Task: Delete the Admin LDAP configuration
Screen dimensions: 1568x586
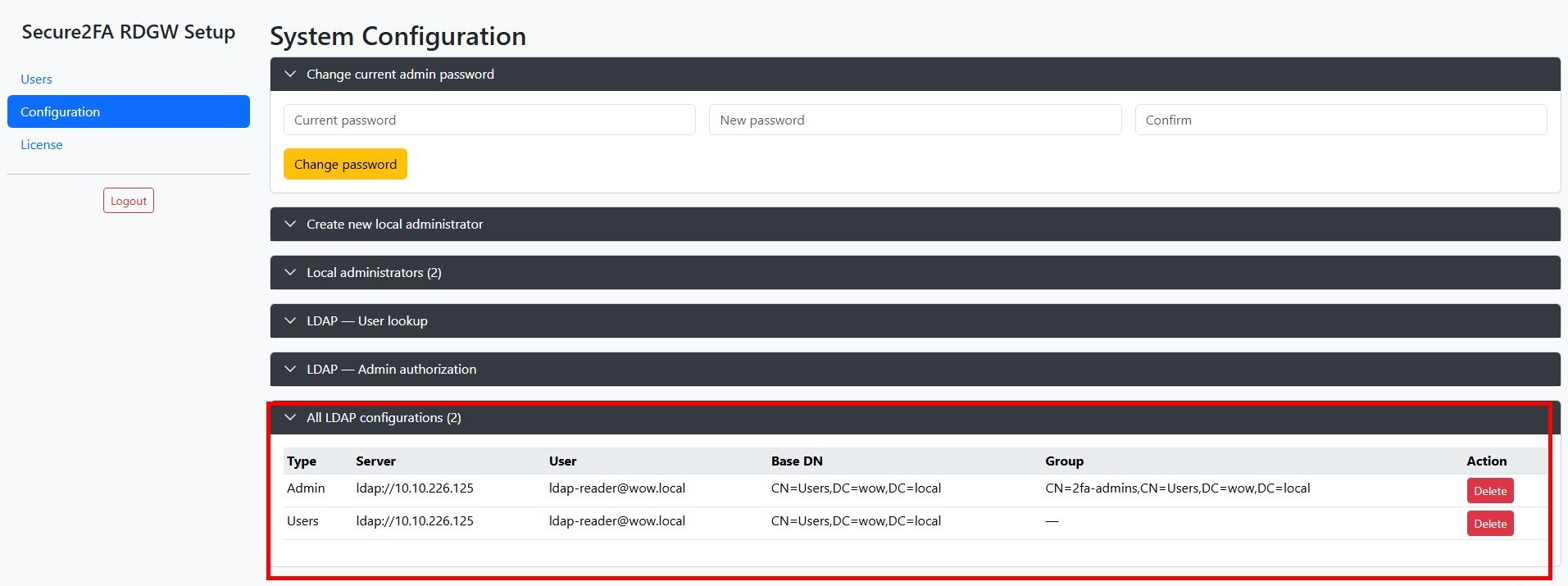Action: click(1489, 491)
